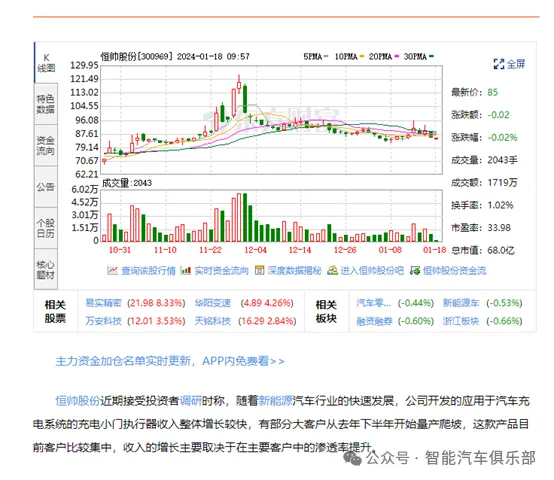Click the people icon beside 进入恒帅股份吧
Screen dimensions: 554x480
[332, 271]
